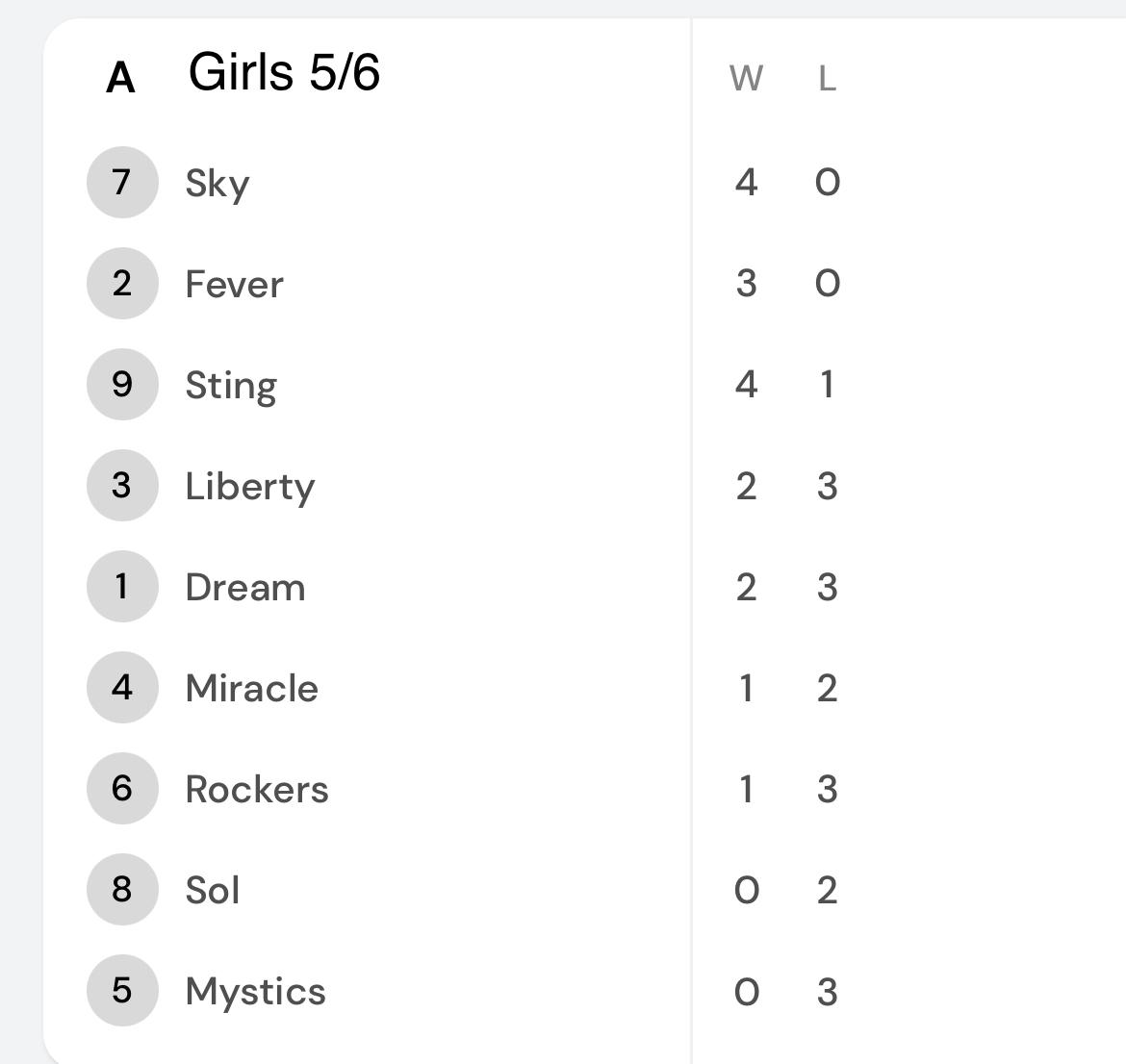Image resolution: width=1126 pixels, height=1064 pixels.
Task: Click the W column header
Action: click(x=746, y=78)
